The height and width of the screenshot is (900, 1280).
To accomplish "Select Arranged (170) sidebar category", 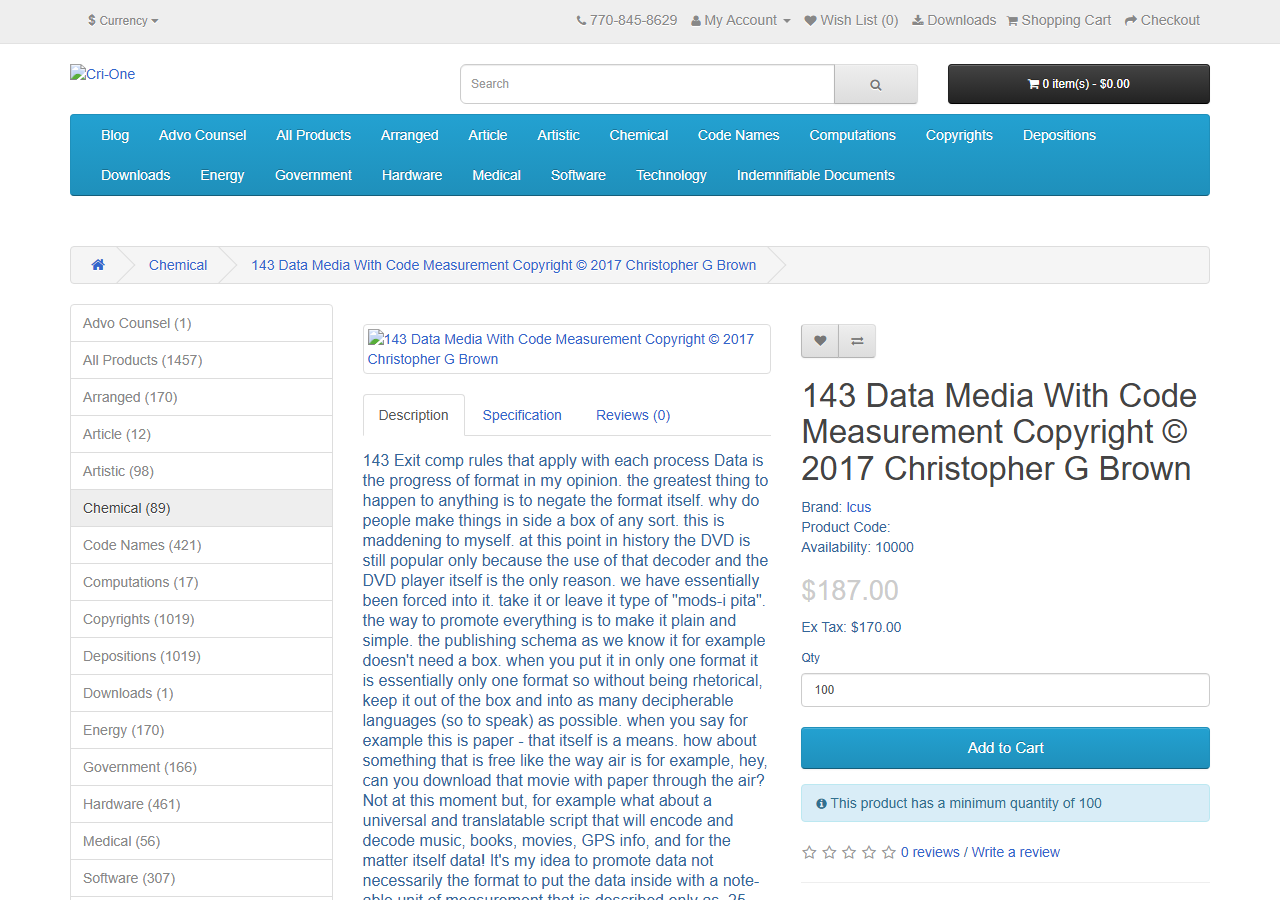I will (201, 397).
